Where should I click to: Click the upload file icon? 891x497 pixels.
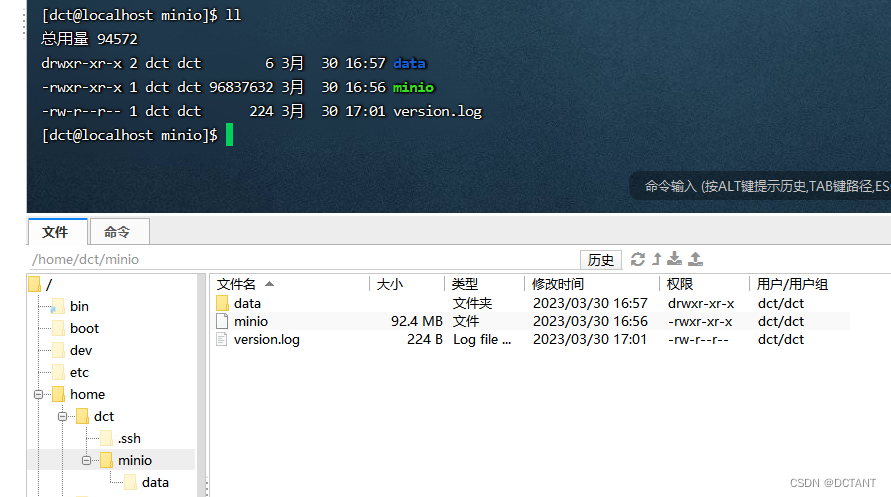pos(696,259)
